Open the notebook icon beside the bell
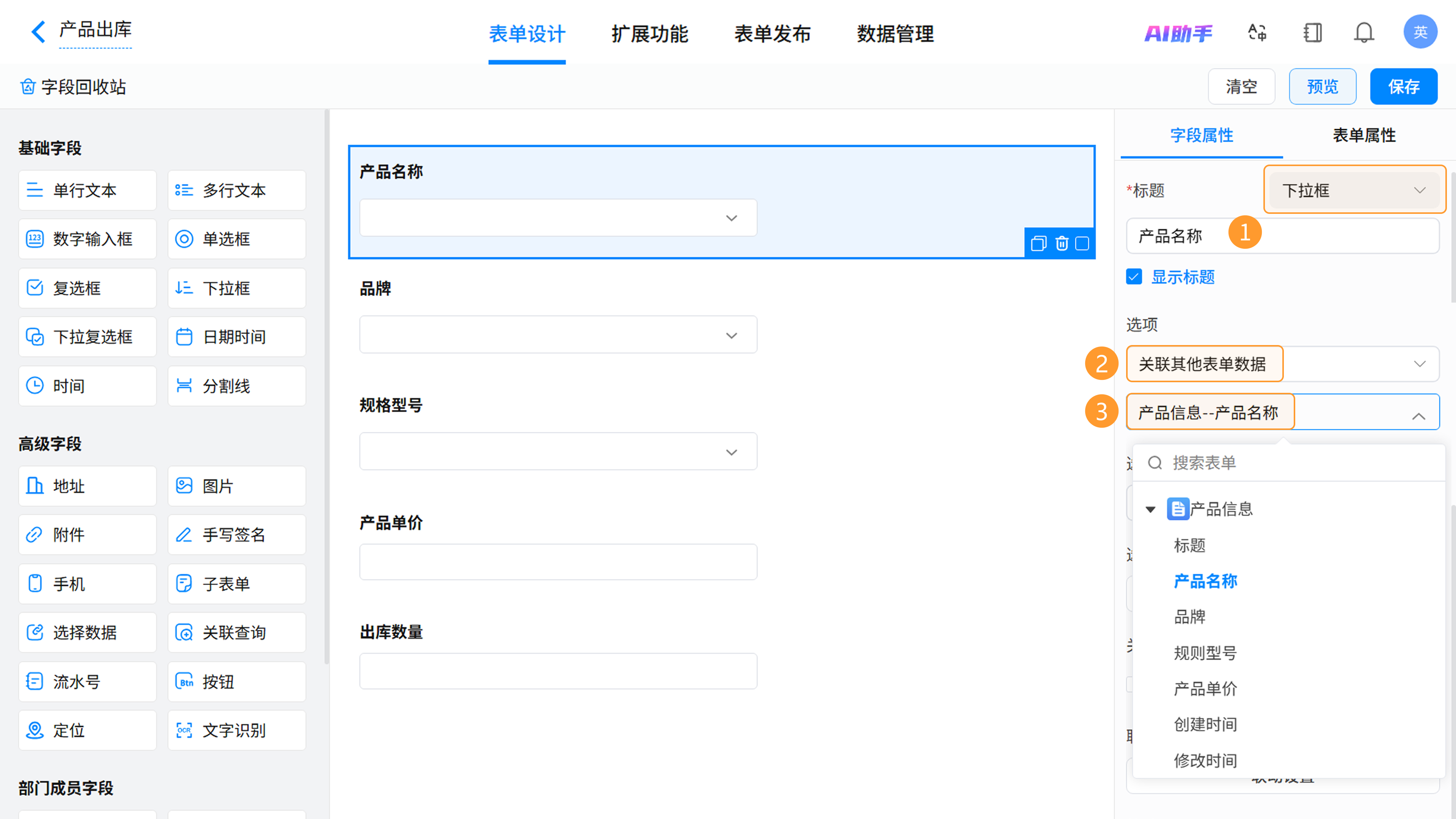The image size is (1456, 819). [x=1312, y=33]
